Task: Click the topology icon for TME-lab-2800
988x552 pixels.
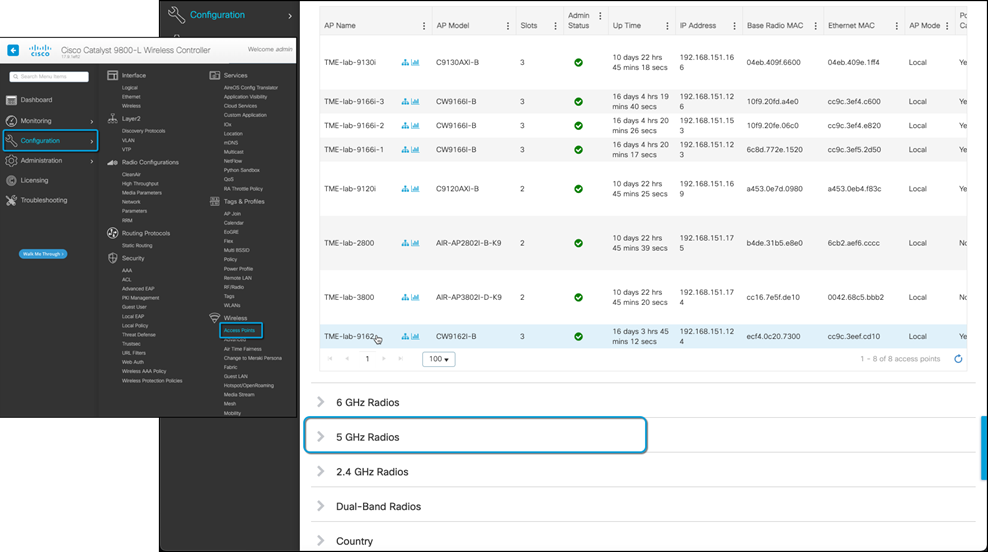Action: click(x=405, y=243)
